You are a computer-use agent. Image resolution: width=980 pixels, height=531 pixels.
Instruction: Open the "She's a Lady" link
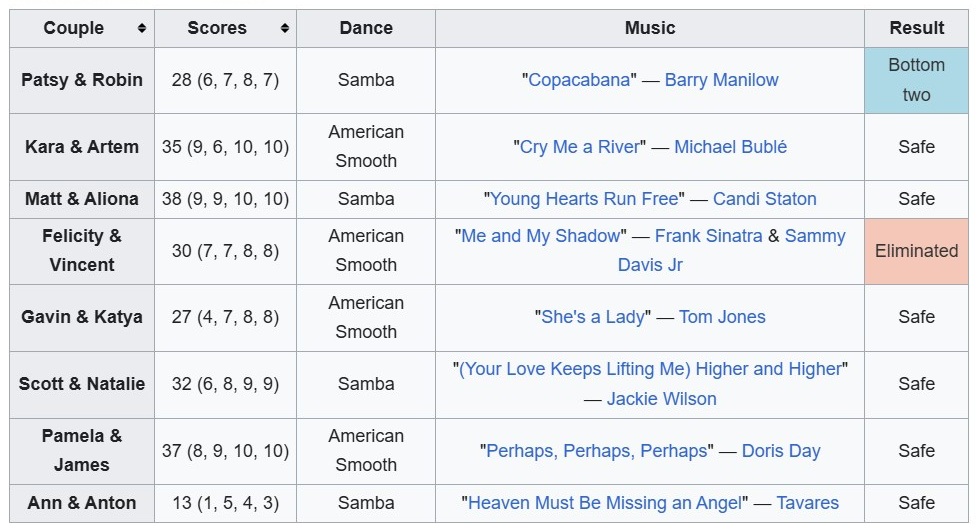pos(593,317)
